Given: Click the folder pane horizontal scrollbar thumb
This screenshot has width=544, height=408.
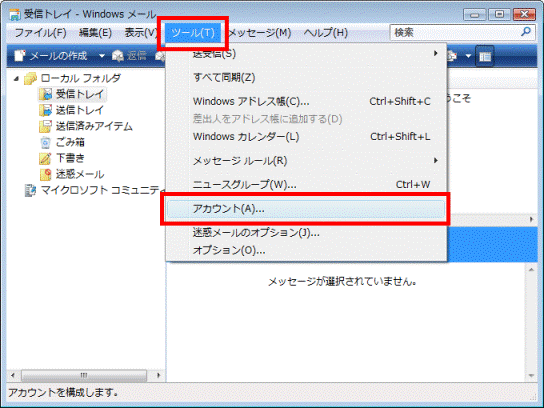Looking at the screenshot, I should (x=84, y=375).
